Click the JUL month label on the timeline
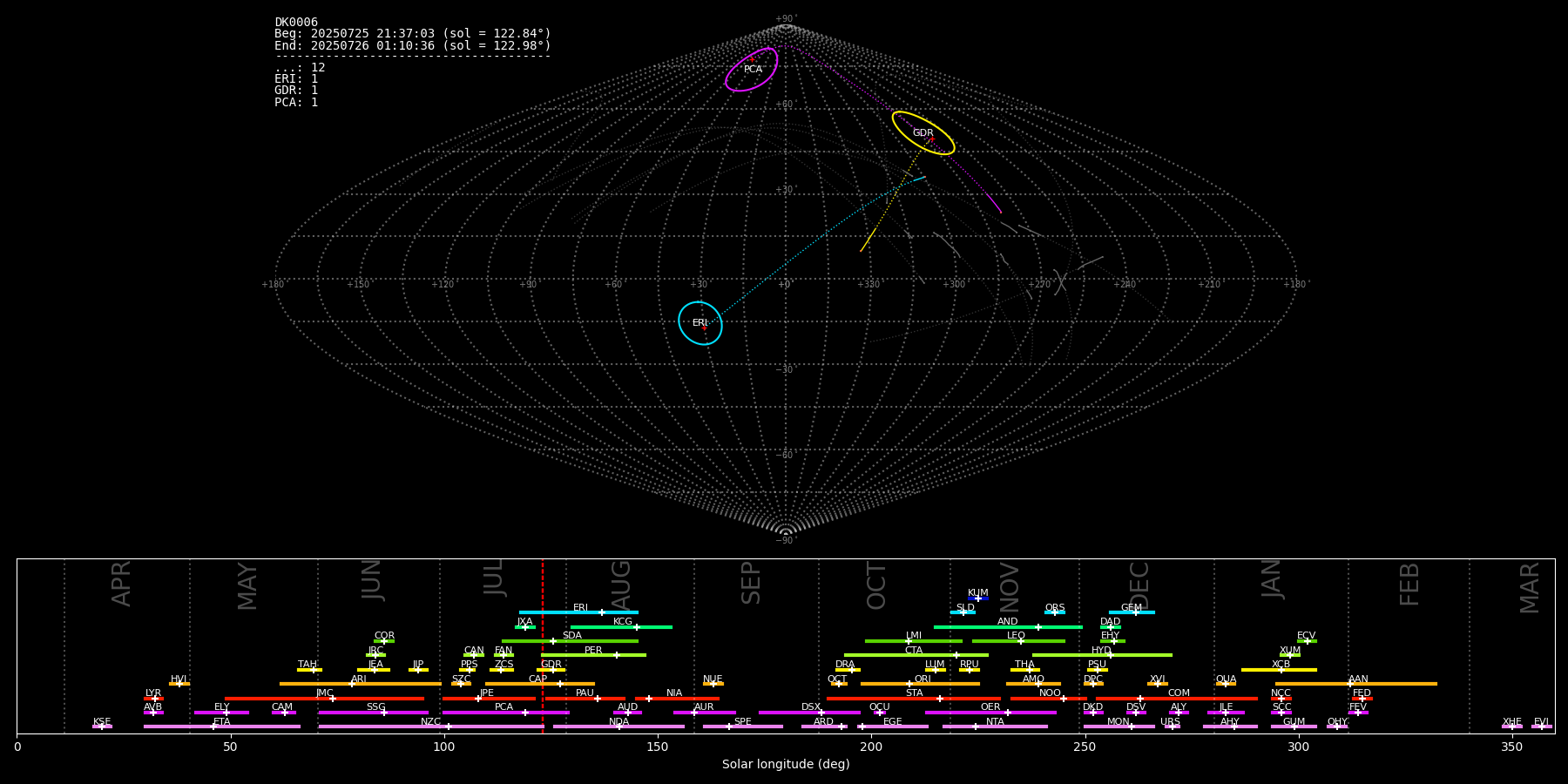The image size is (1568, 784). tap(494, 578)
